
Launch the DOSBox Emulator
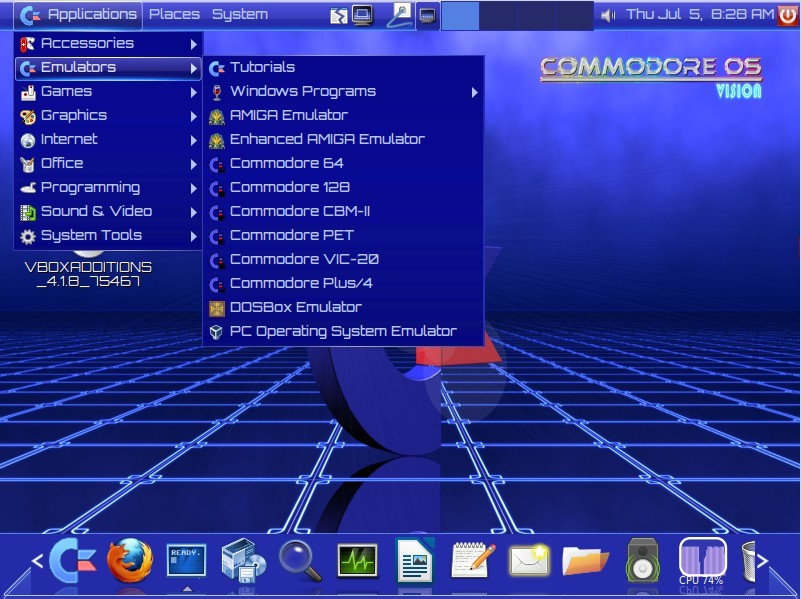coord(343,307)
